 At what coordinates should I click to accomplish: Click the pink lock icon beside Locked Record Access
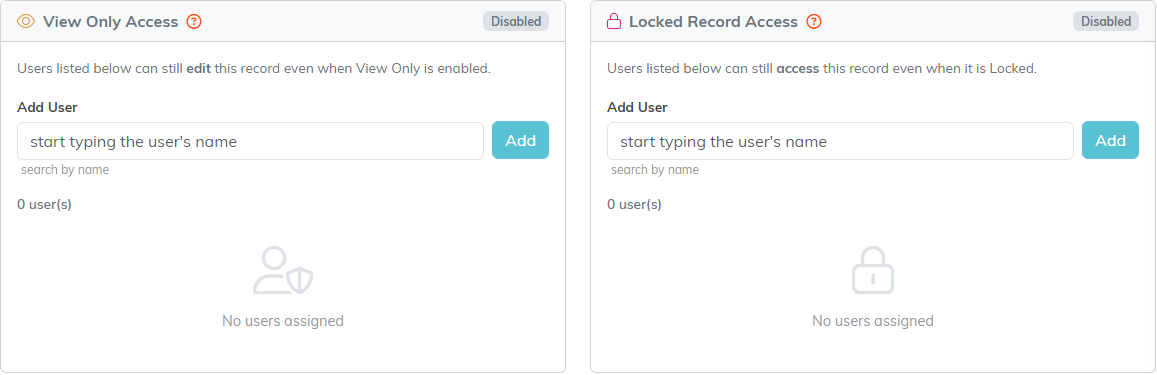tap(614, 21)
